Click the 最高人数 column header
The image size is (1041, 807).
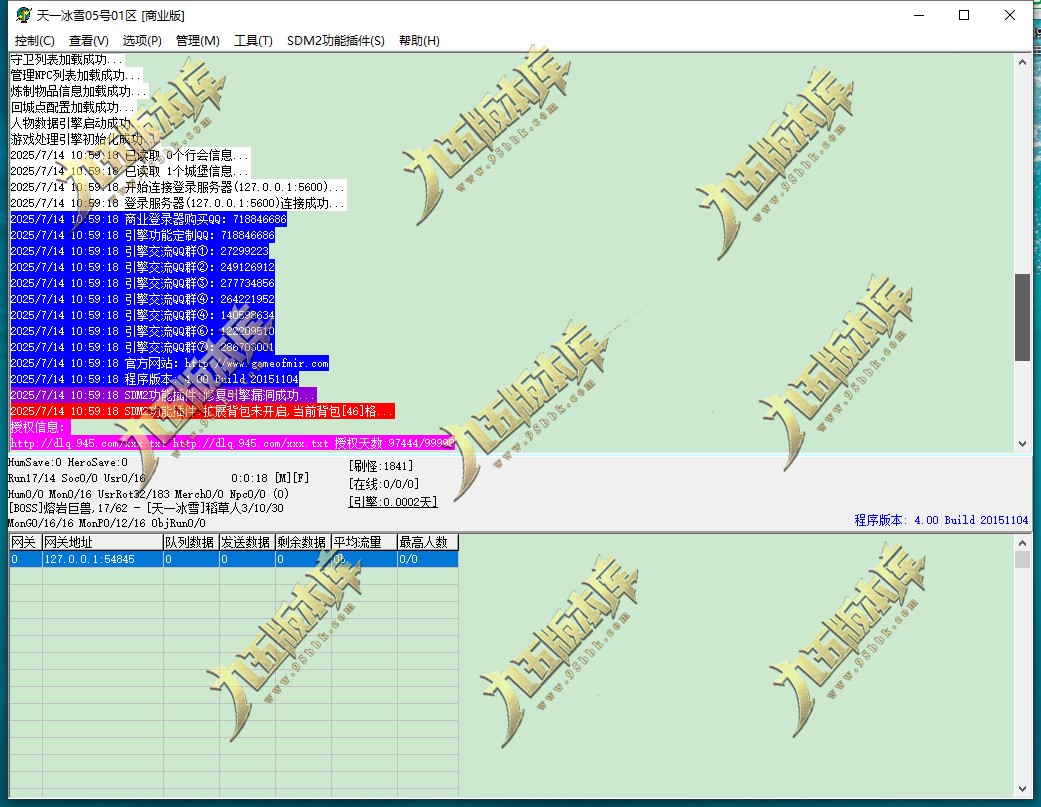click(x=428, y=542)
